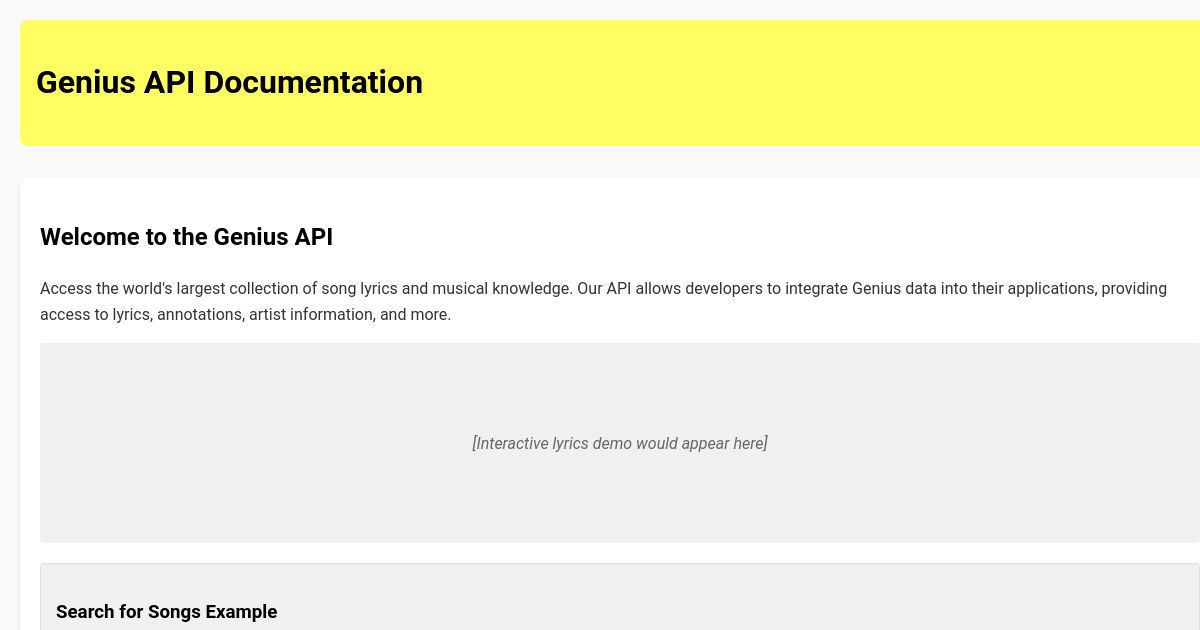Click the word Genius in the intro paragraph

coord(875,288)
